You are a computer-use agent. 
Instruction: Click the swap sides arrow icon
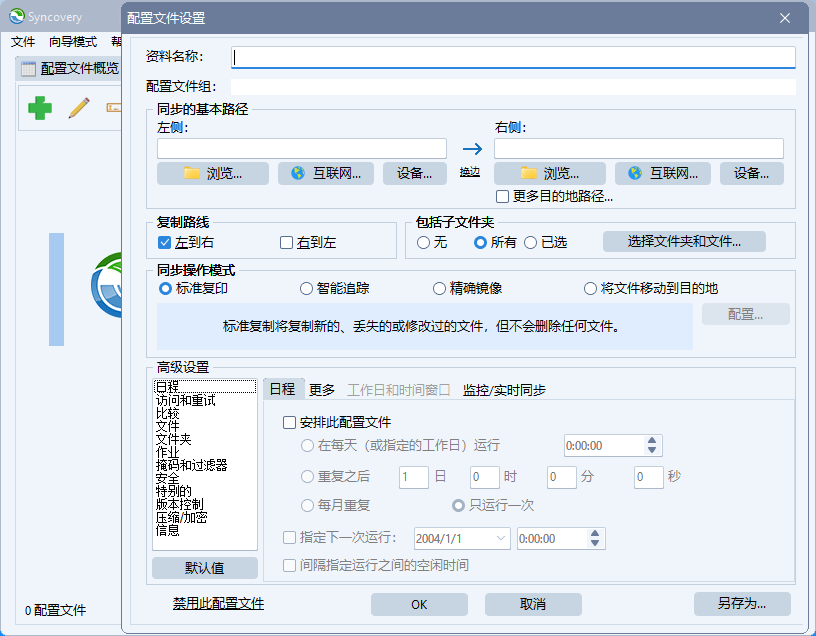tap(472, 149)
